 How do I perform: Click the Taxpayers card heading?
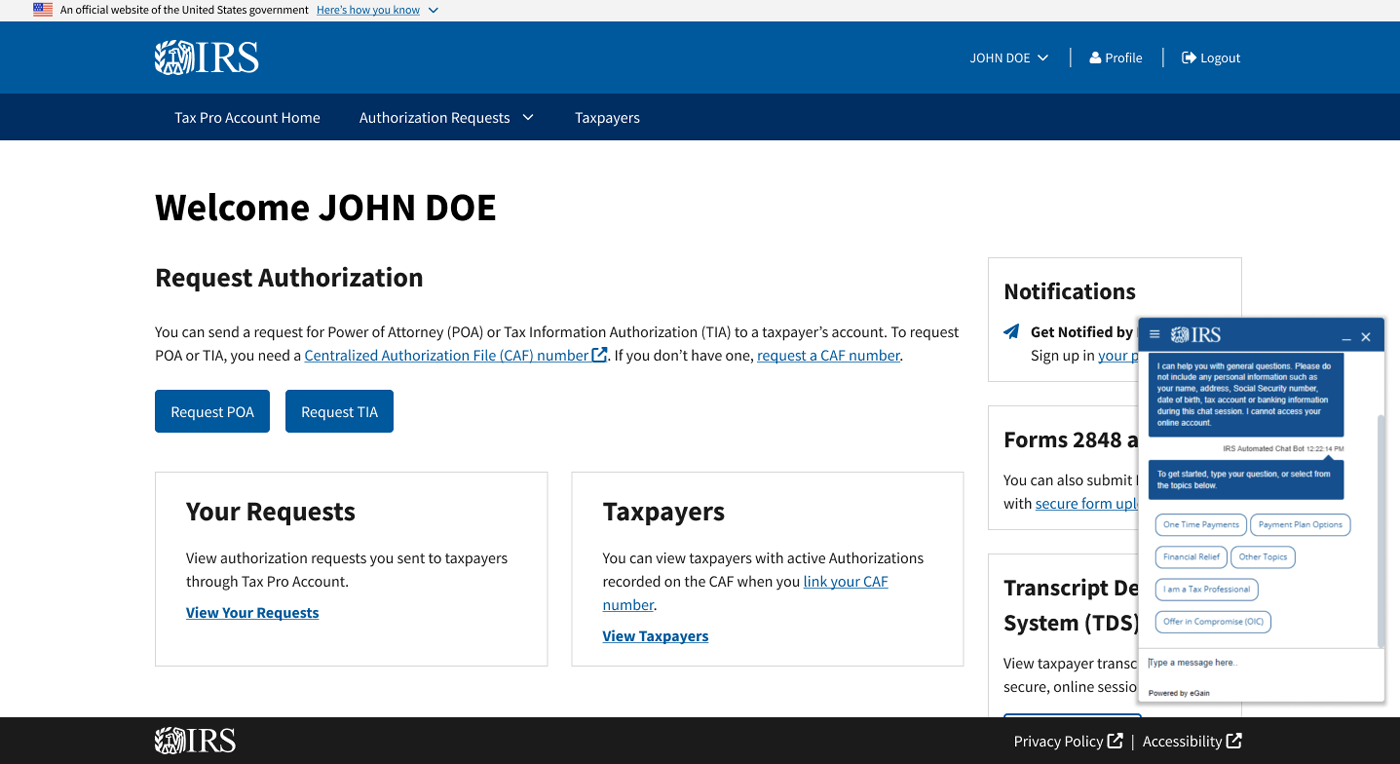pos(663,511)
